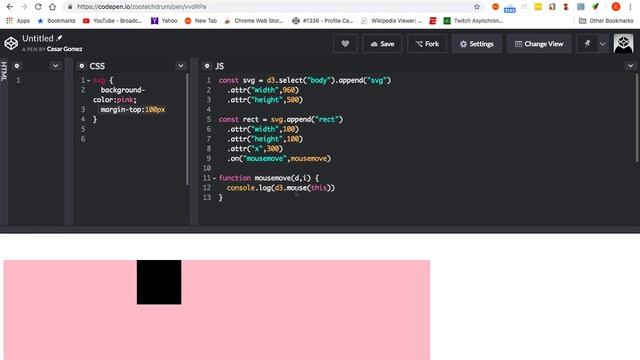Click the orange circular extension icon
Image resolution: width=640 pixels, height=360 pixels.
(495, 7)
